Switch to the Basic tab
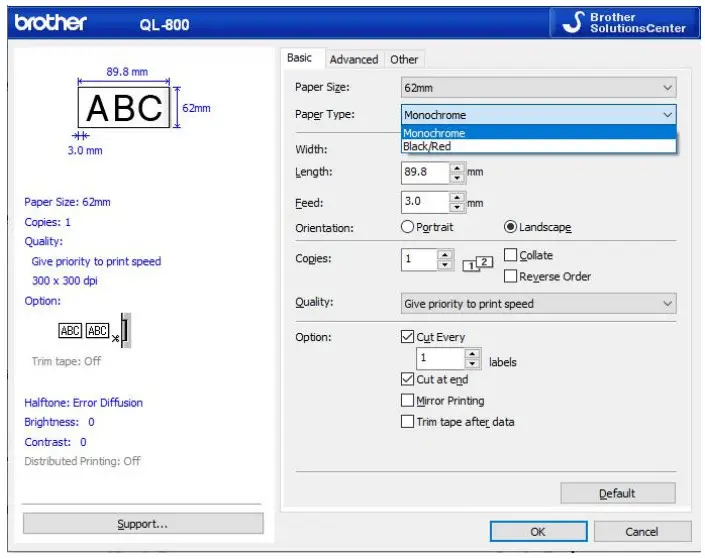The width and height of the screenshot is (705, 559). click(299, 58)
